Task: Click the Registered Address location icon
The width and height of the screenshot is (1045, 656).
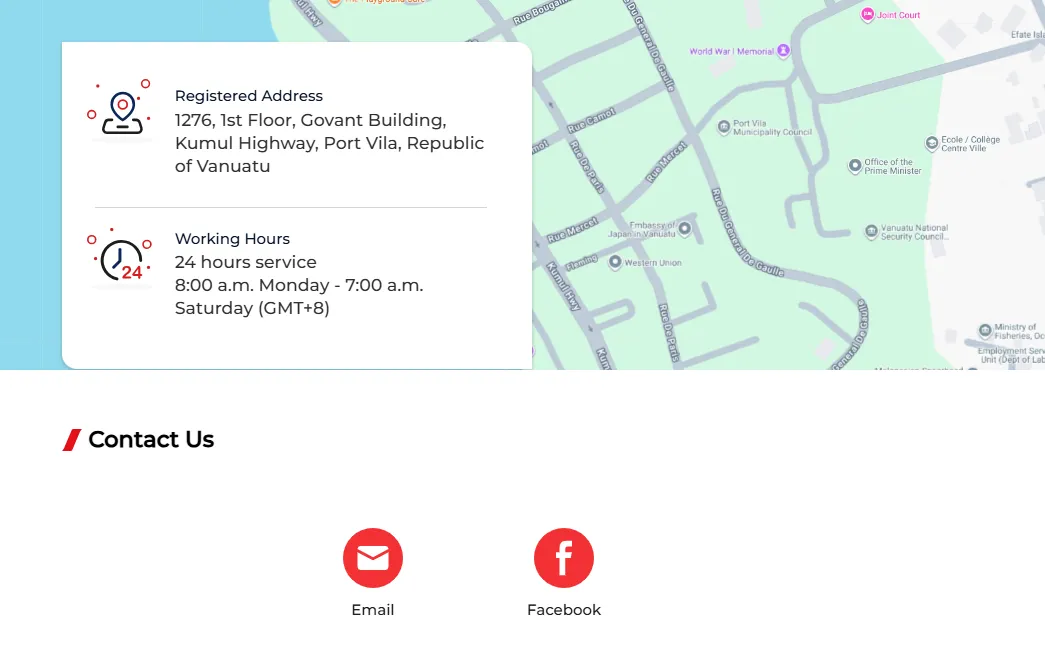Action: pyautogui.click(x=122, y=111)
